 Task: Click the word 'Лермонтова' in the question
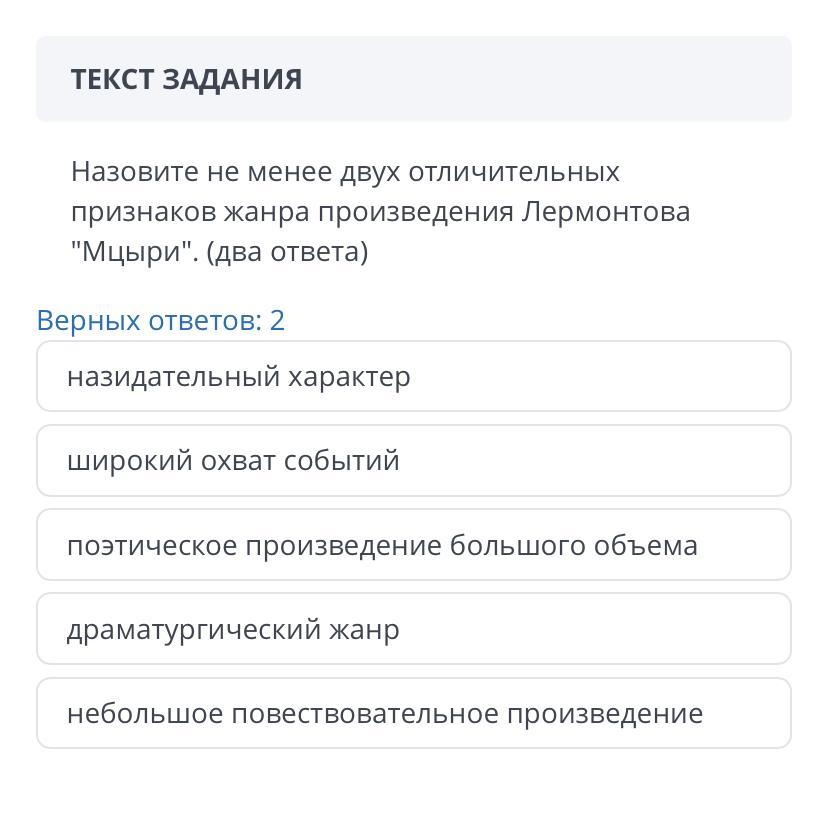click(x=606, y=212)
